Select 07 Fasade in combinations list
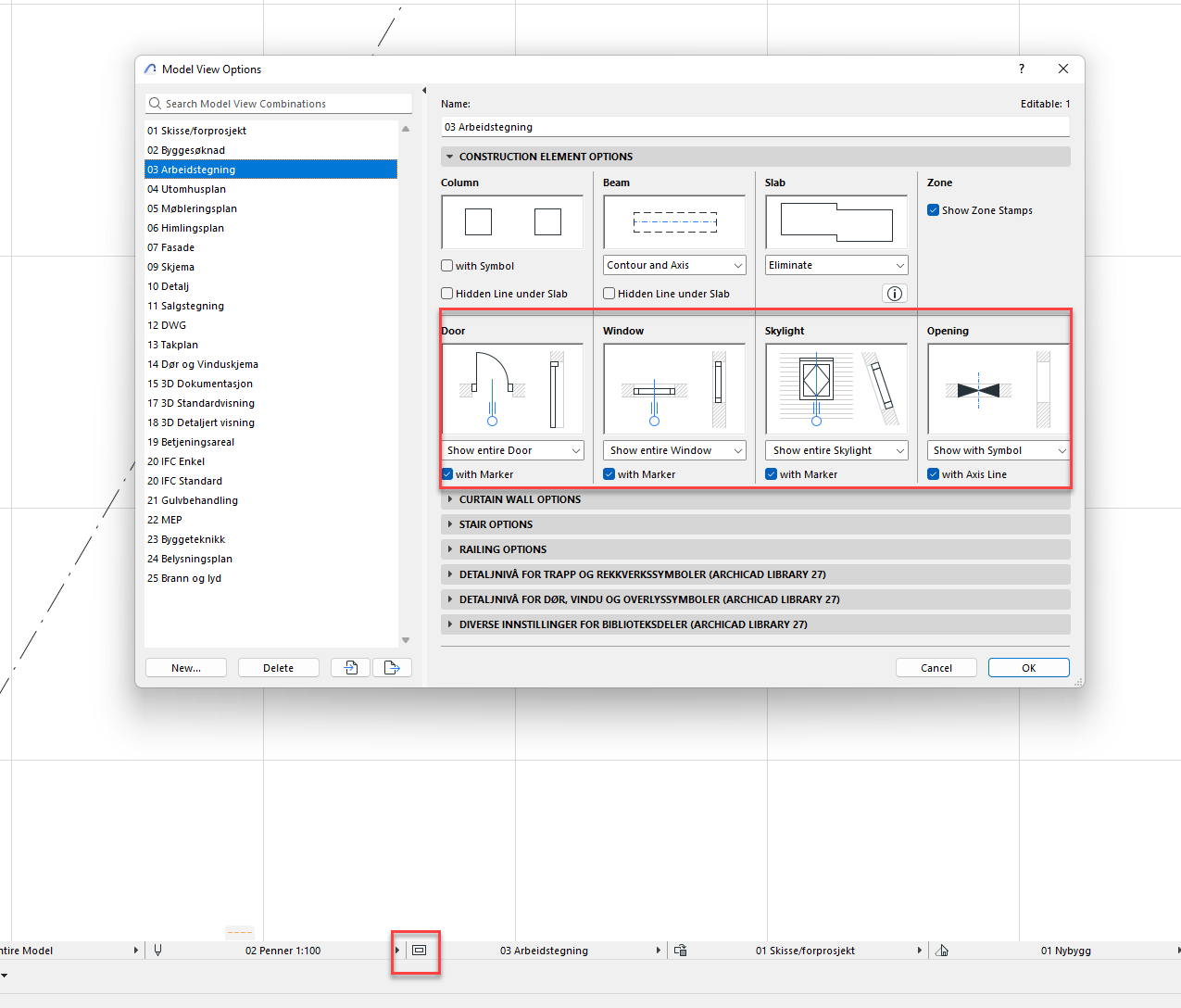Image resolution: width=1181 pixels, height=1008 pixels. (171, 247)
